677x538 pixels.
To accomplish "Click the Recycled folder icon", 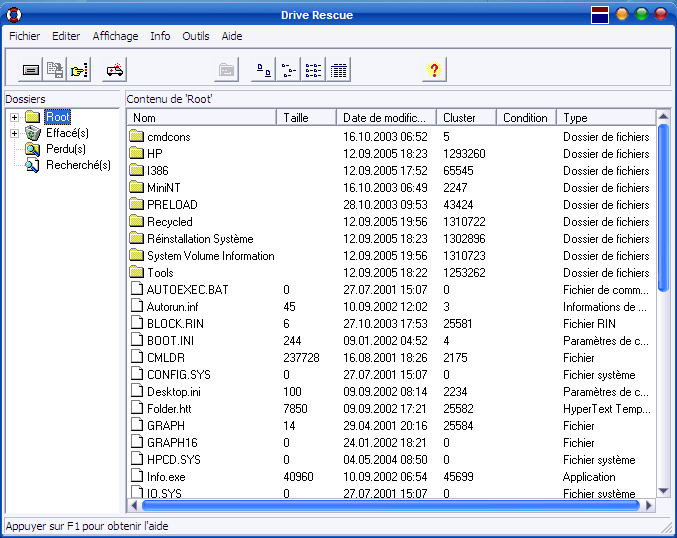I will (136, 222).
